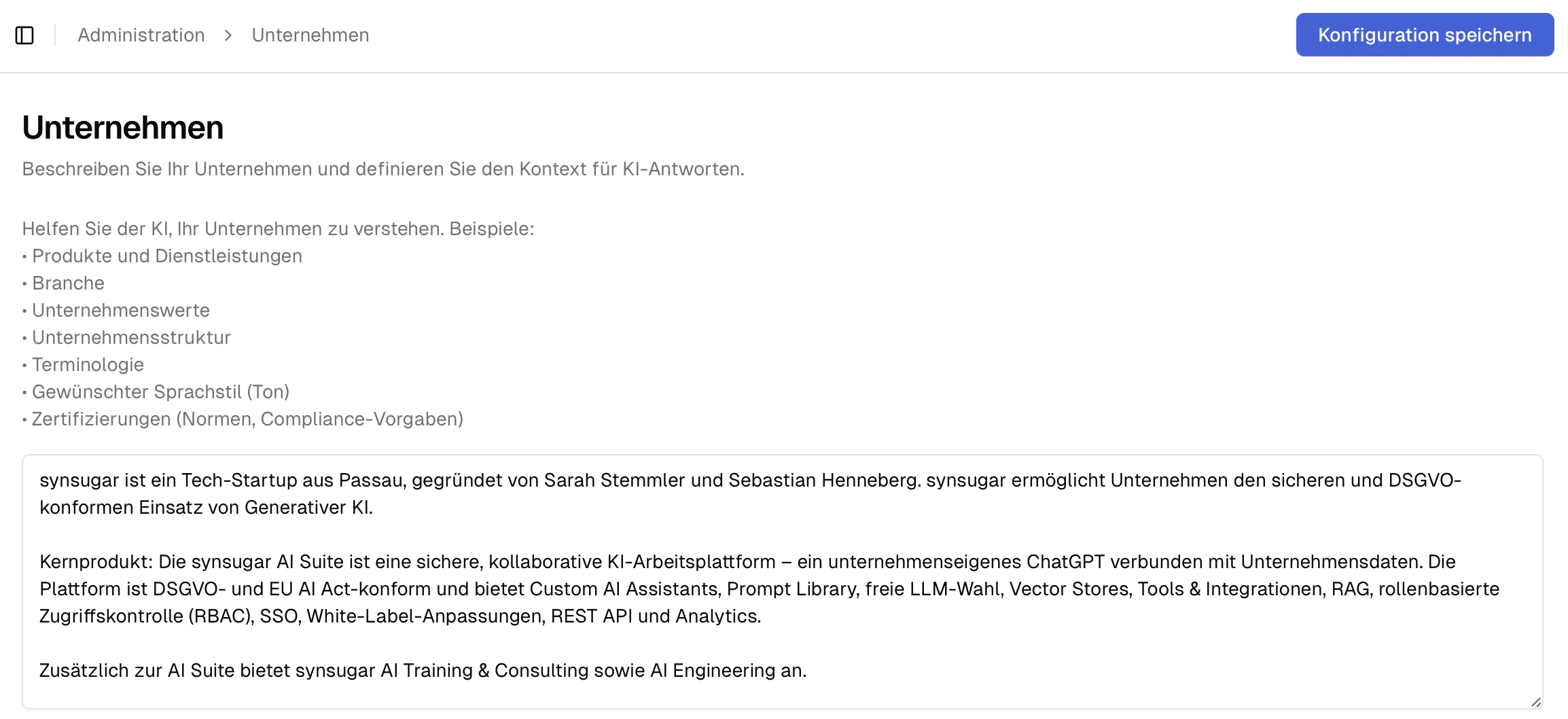
Task: Select the Unternehmen breadcrumb entry
Action: click(310, 35)
